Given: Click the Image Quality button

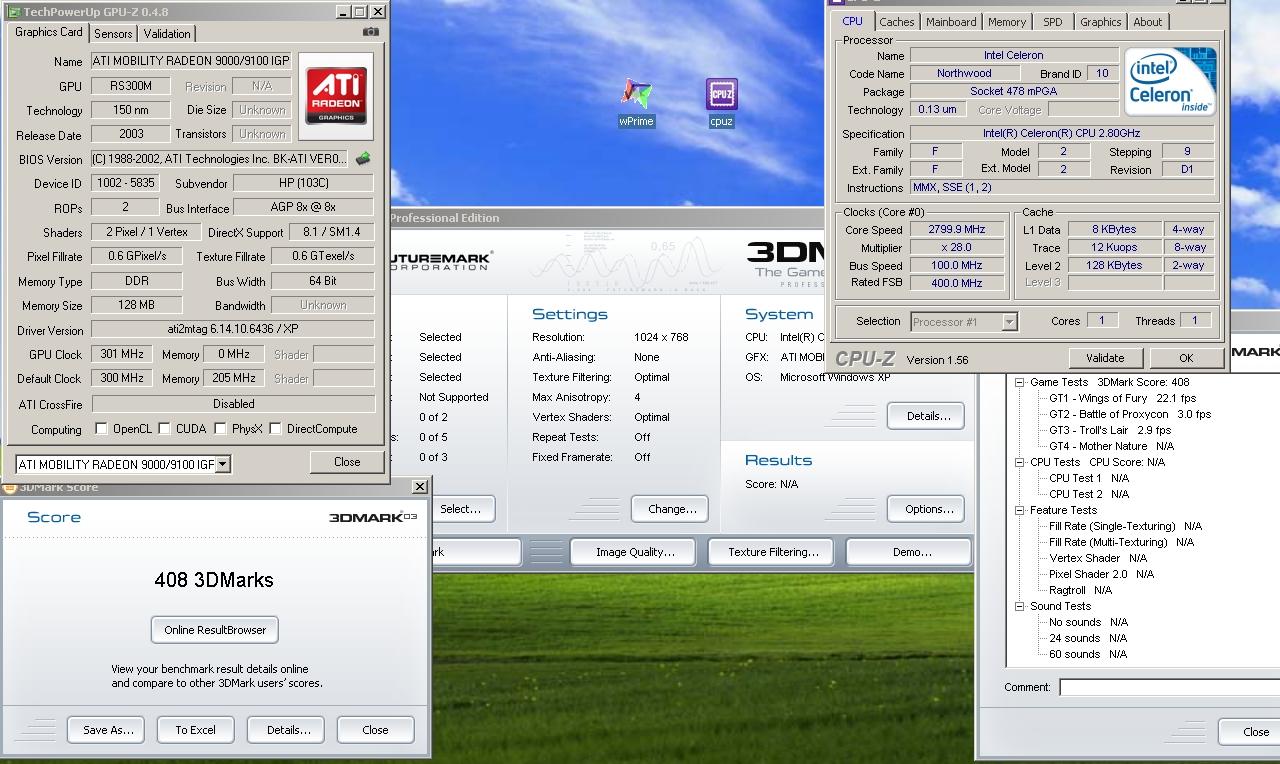Looking at the screenshot, I should point(634,552).
